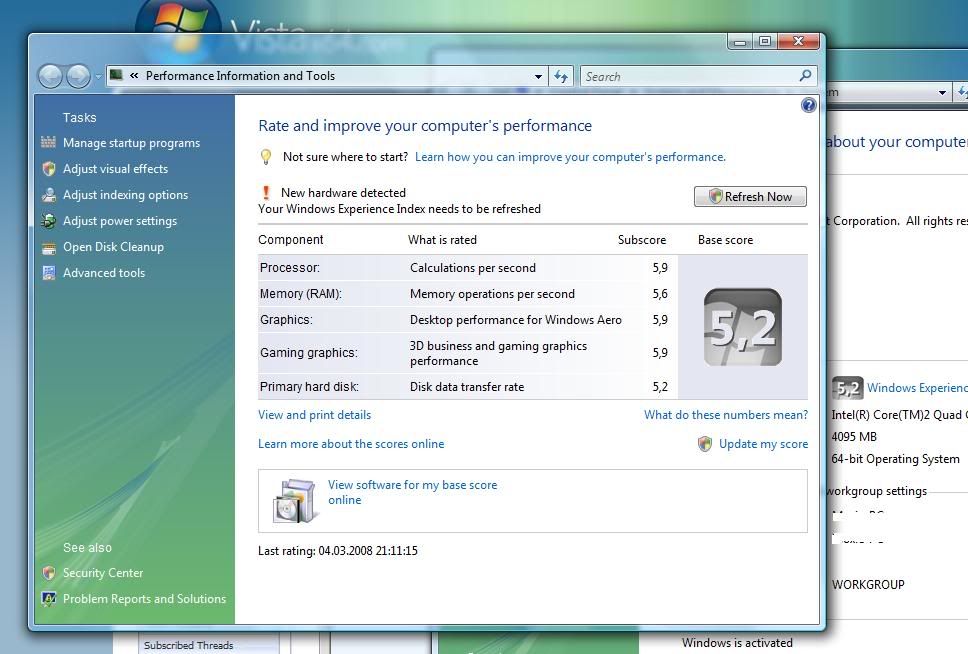
Task: Open Adjust power settings
Action: pyautogui.click(x=120, y=220)
